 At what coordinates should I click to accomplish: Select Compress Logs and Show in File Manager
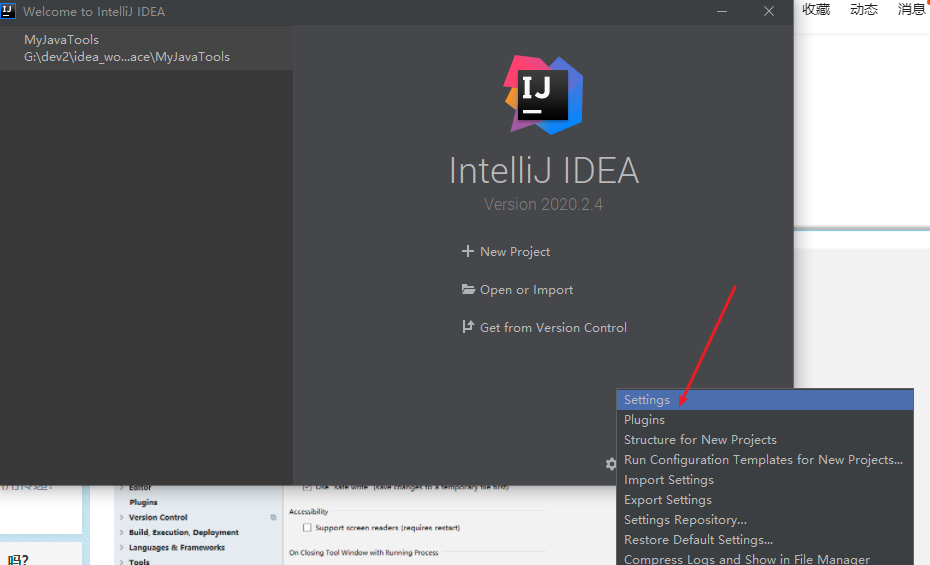pyautogui.click(x=765, y=558)
